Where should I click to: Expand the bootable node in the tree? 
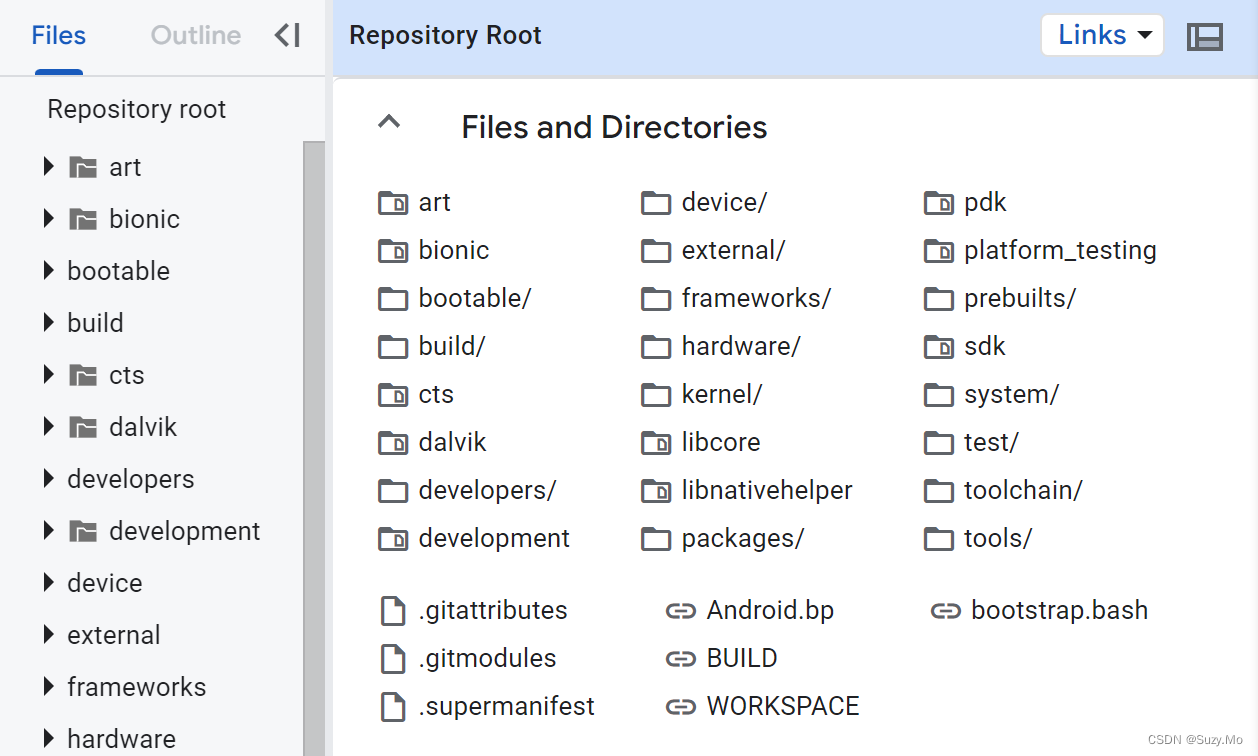point(48,271)
